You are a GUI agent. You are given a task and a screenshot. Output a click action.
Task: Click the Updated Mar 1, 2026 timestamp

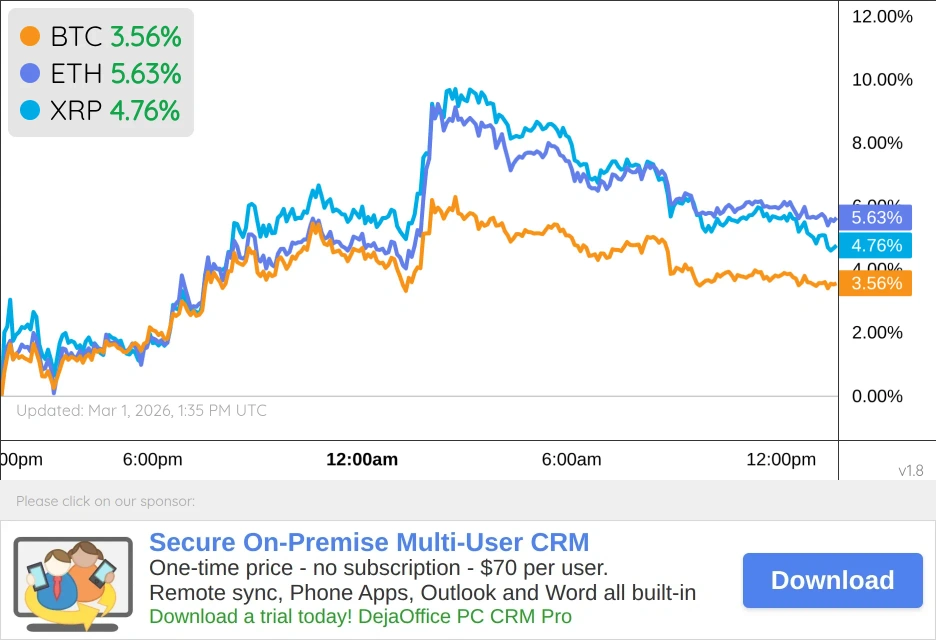coord(141,410)
